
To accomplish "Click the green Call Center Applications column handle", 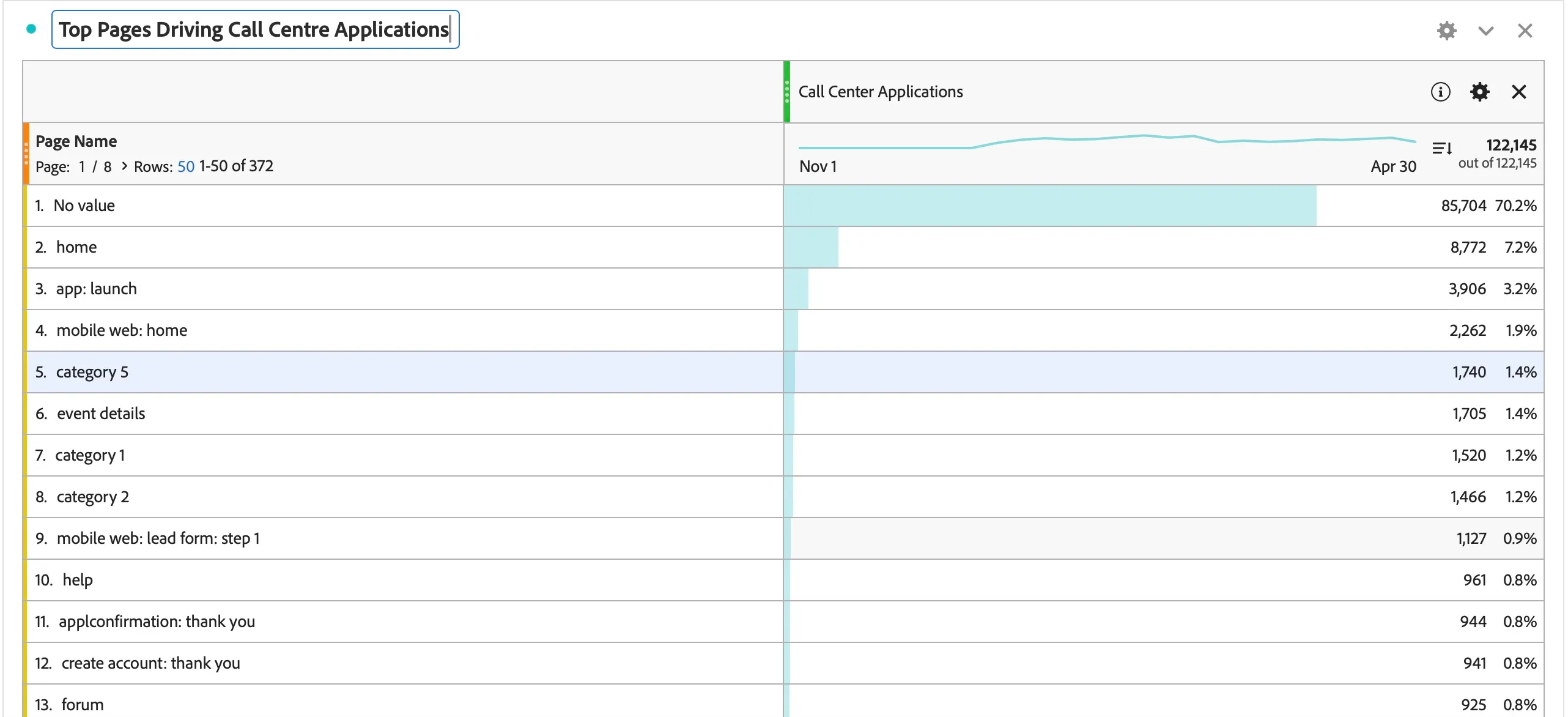I will 787,92.
